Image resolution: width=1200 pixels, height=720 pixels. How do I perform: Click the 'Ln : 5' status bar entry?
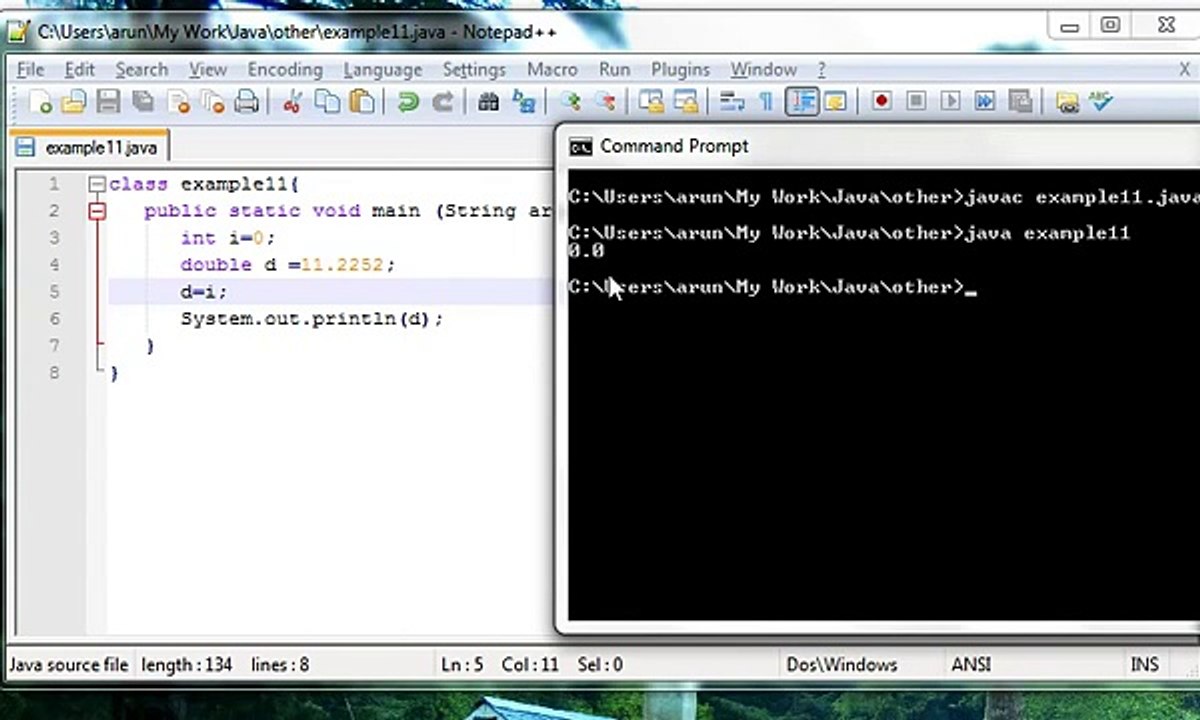461,664
